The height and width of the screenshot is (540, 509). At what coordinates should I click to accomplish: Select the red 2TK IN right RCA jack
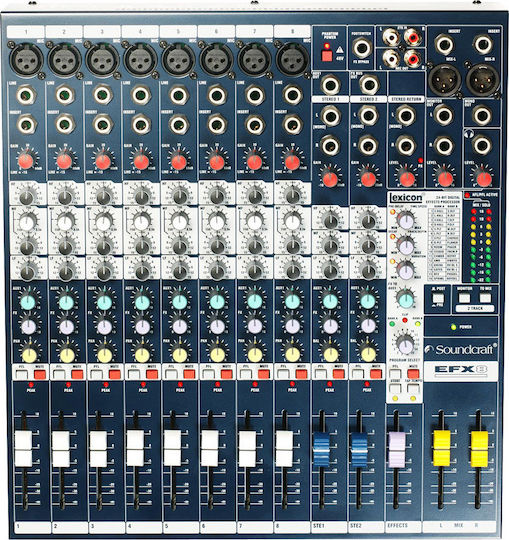click(x=412, y=37)
